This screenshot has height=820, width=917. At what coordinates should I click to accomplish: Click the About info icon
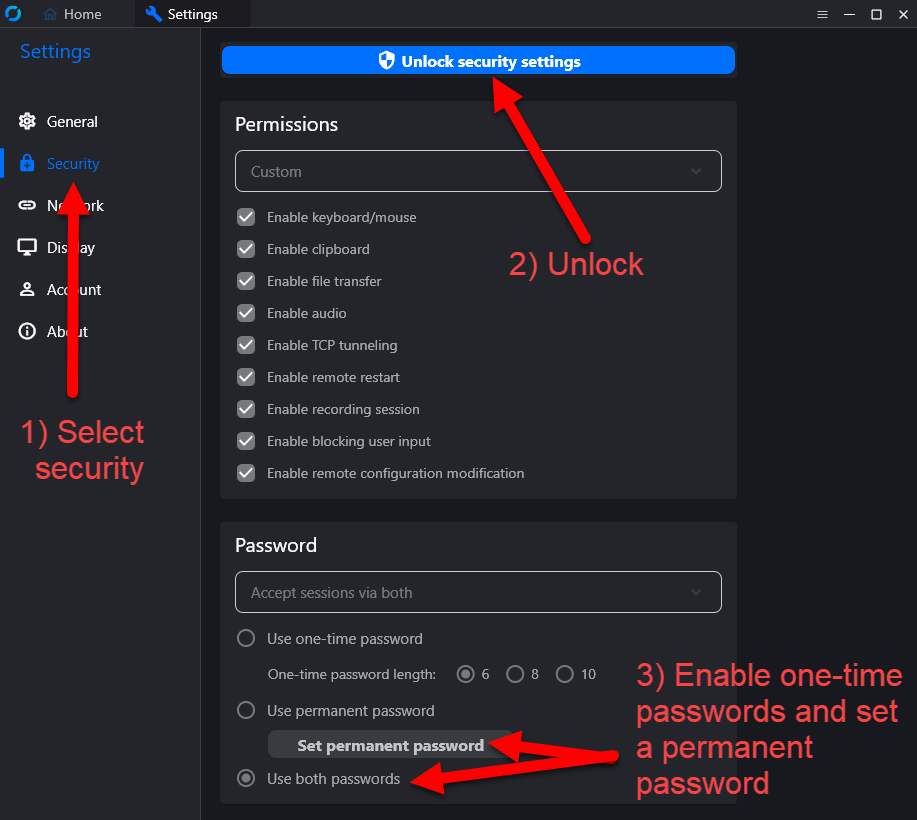pyautogui.click(x=27, y=332)
